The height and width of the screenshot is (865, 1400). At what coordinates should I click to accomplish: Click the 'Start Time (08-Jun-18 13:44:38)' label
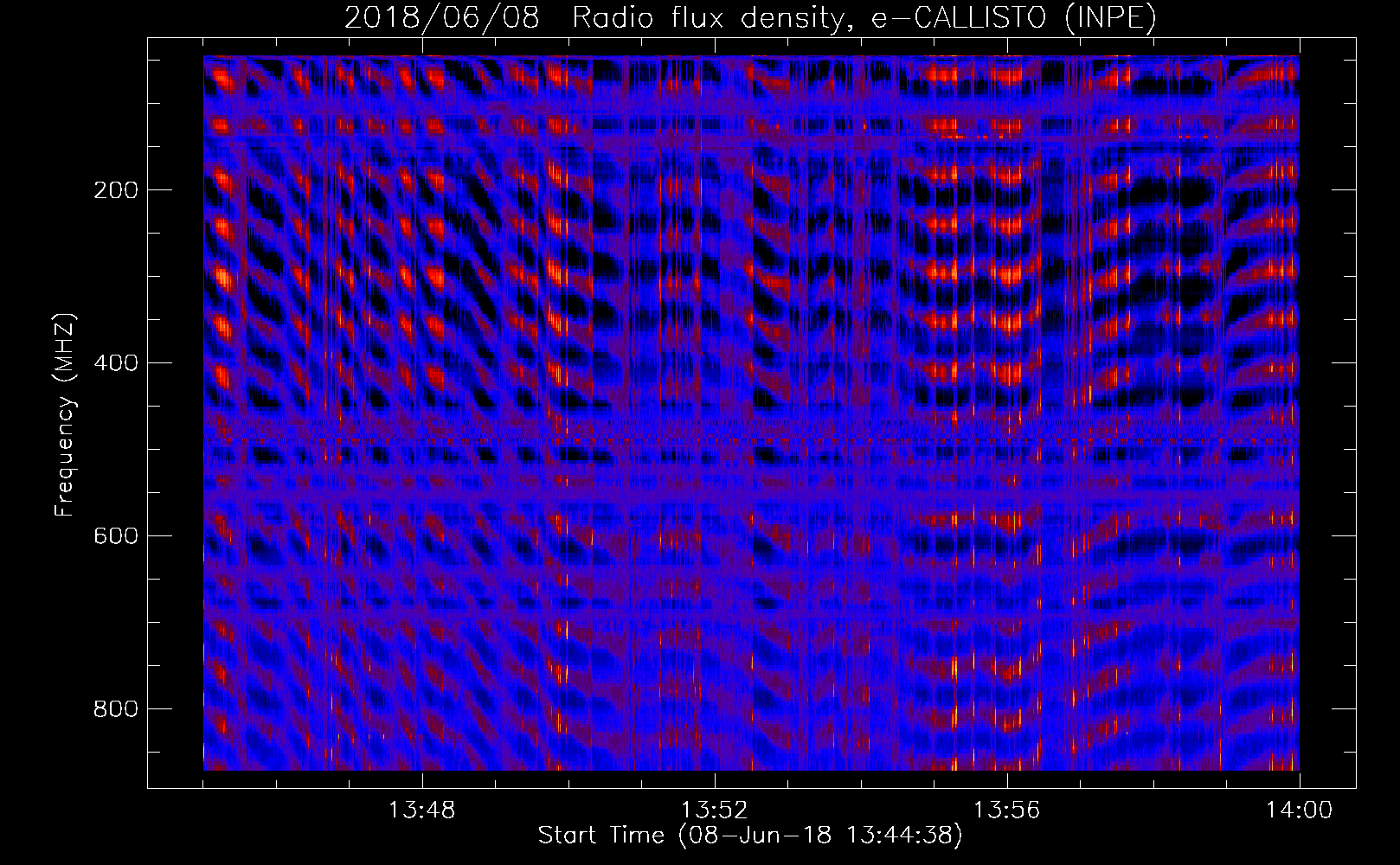750,836
